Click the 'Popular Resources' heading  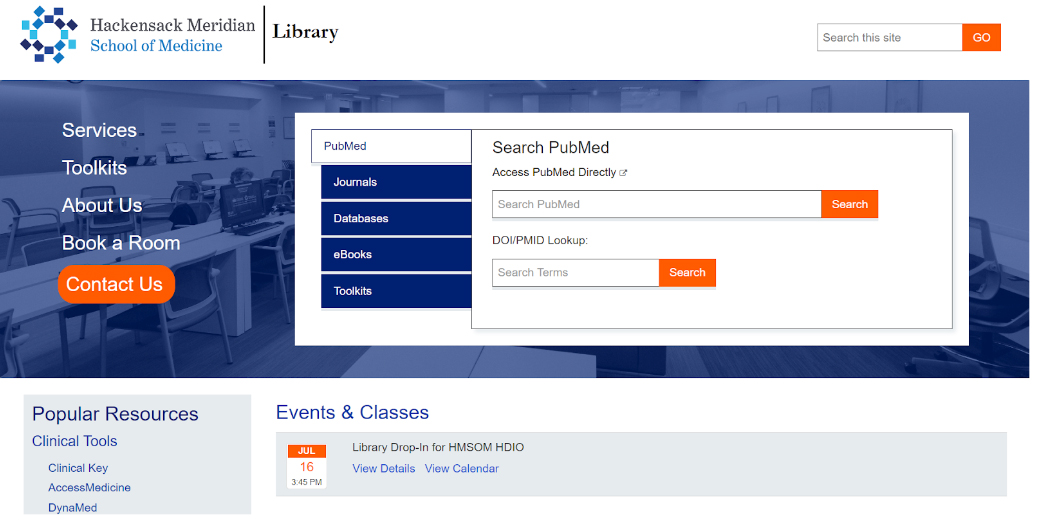coord(115,414)
